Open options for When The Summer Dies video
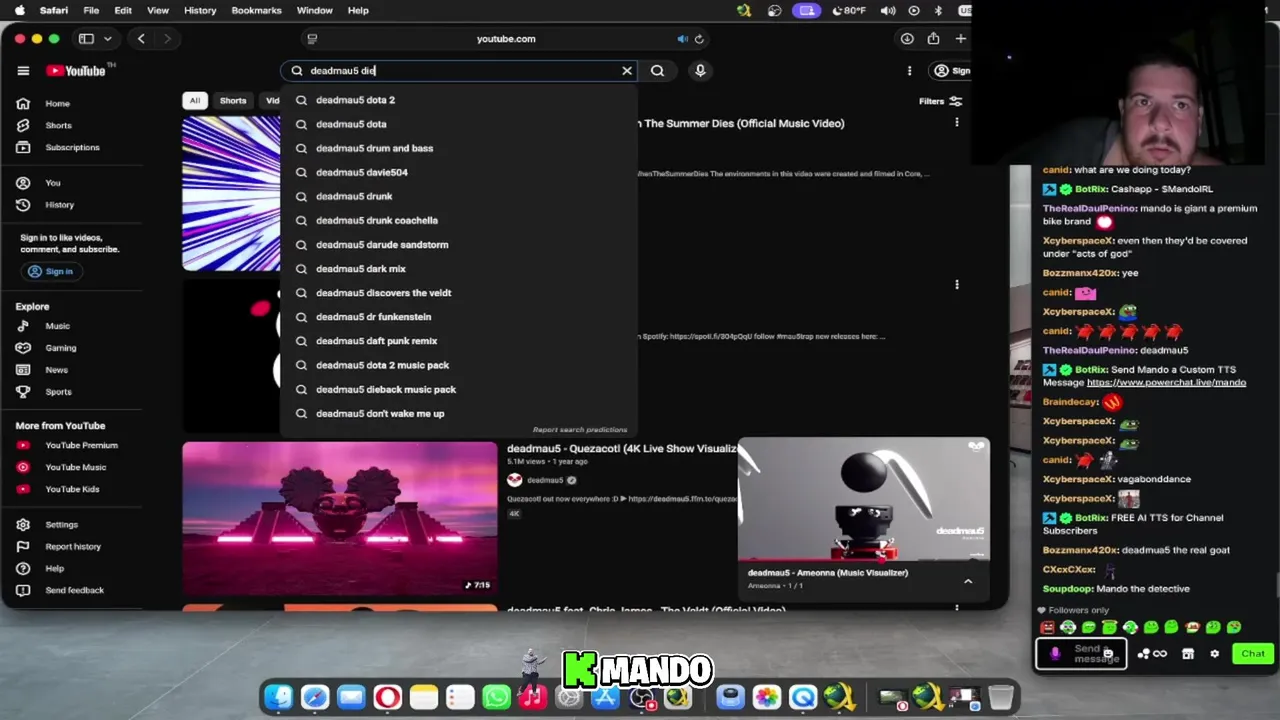Image resolution: width=1280 pixels, height=720 pixels. pos(957,122)
